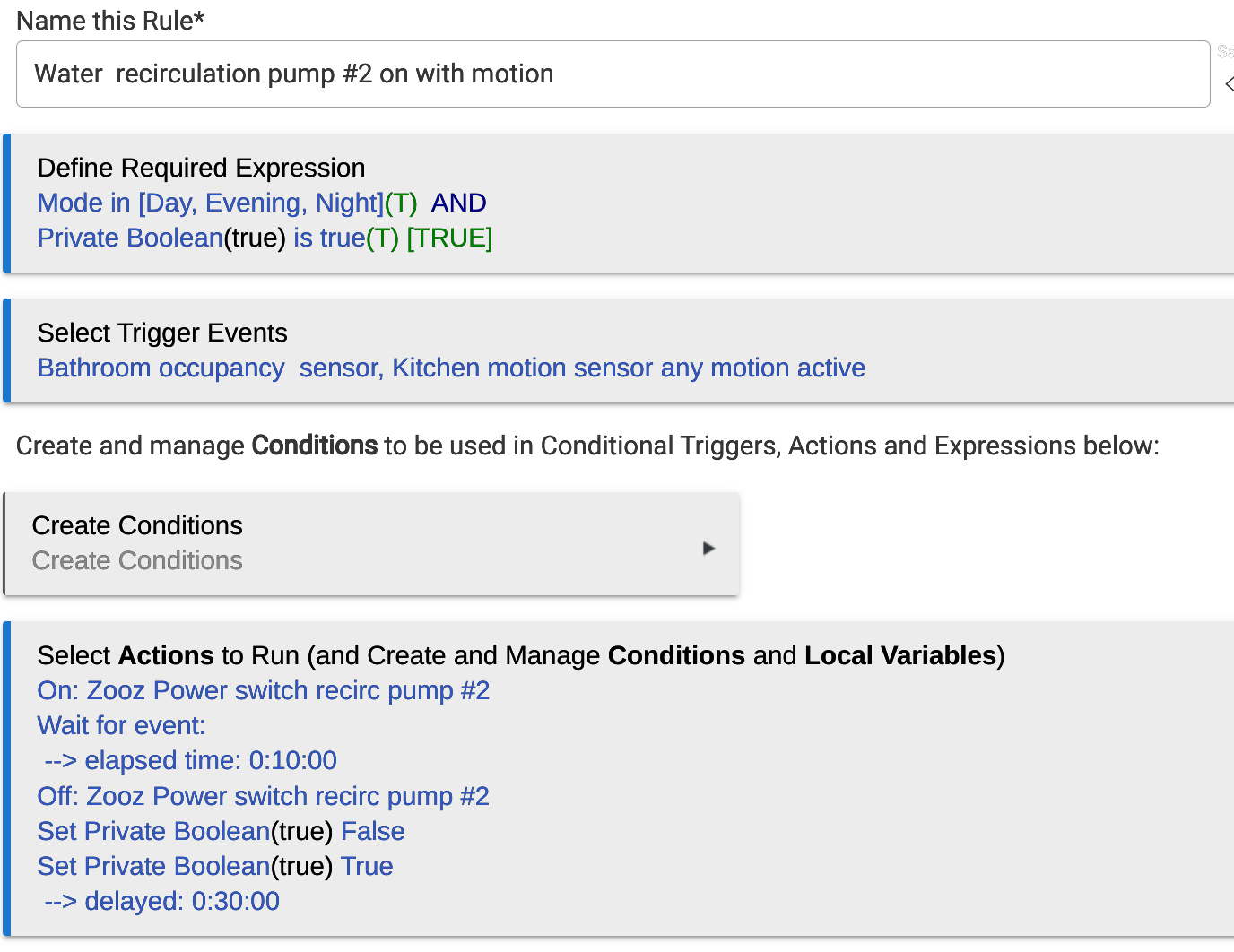Click the Create Conditions panel title

coord(137,525)
